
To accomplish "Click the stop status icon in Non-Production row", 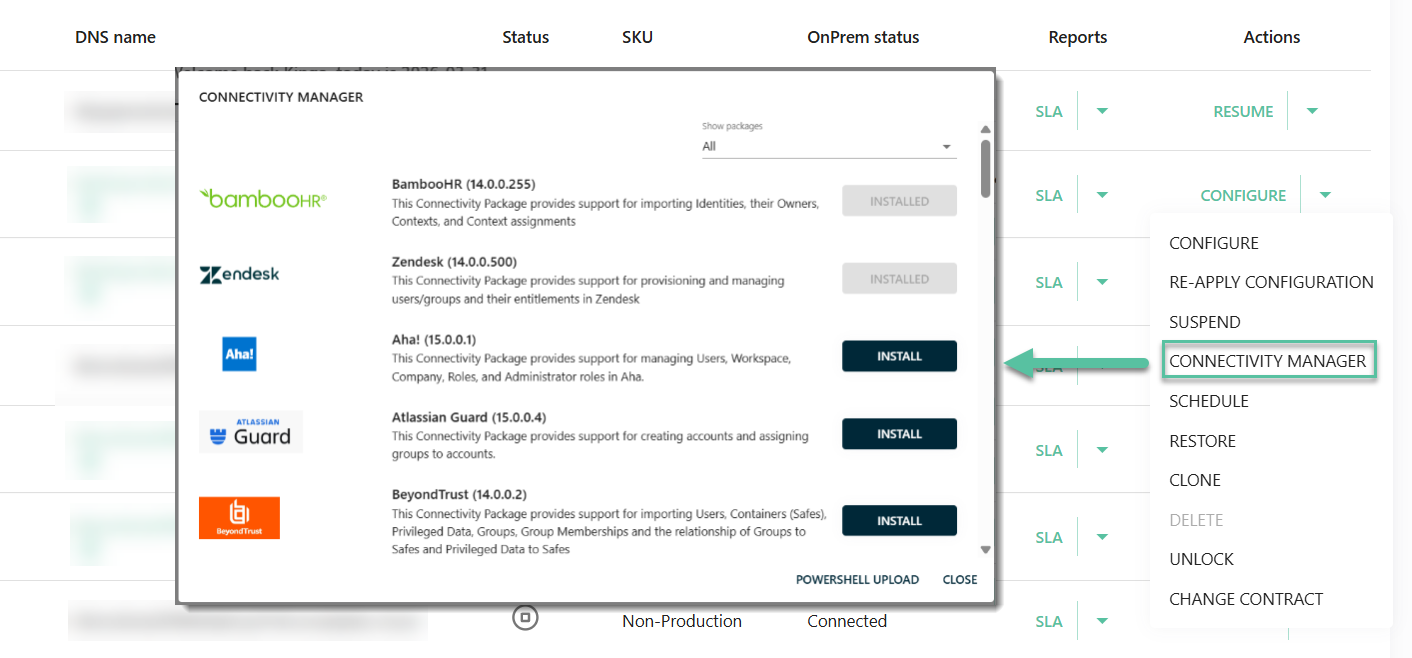I will coord(525,618).
